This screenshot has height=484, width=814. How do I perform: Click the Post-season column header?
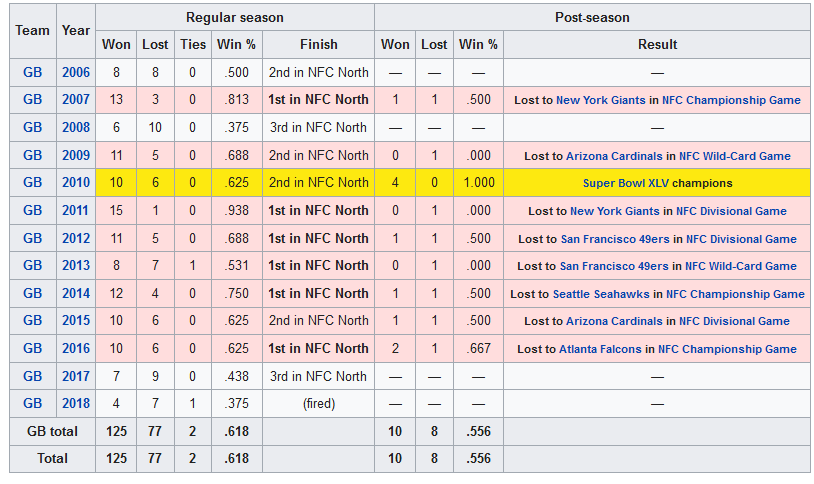[592, 17]
